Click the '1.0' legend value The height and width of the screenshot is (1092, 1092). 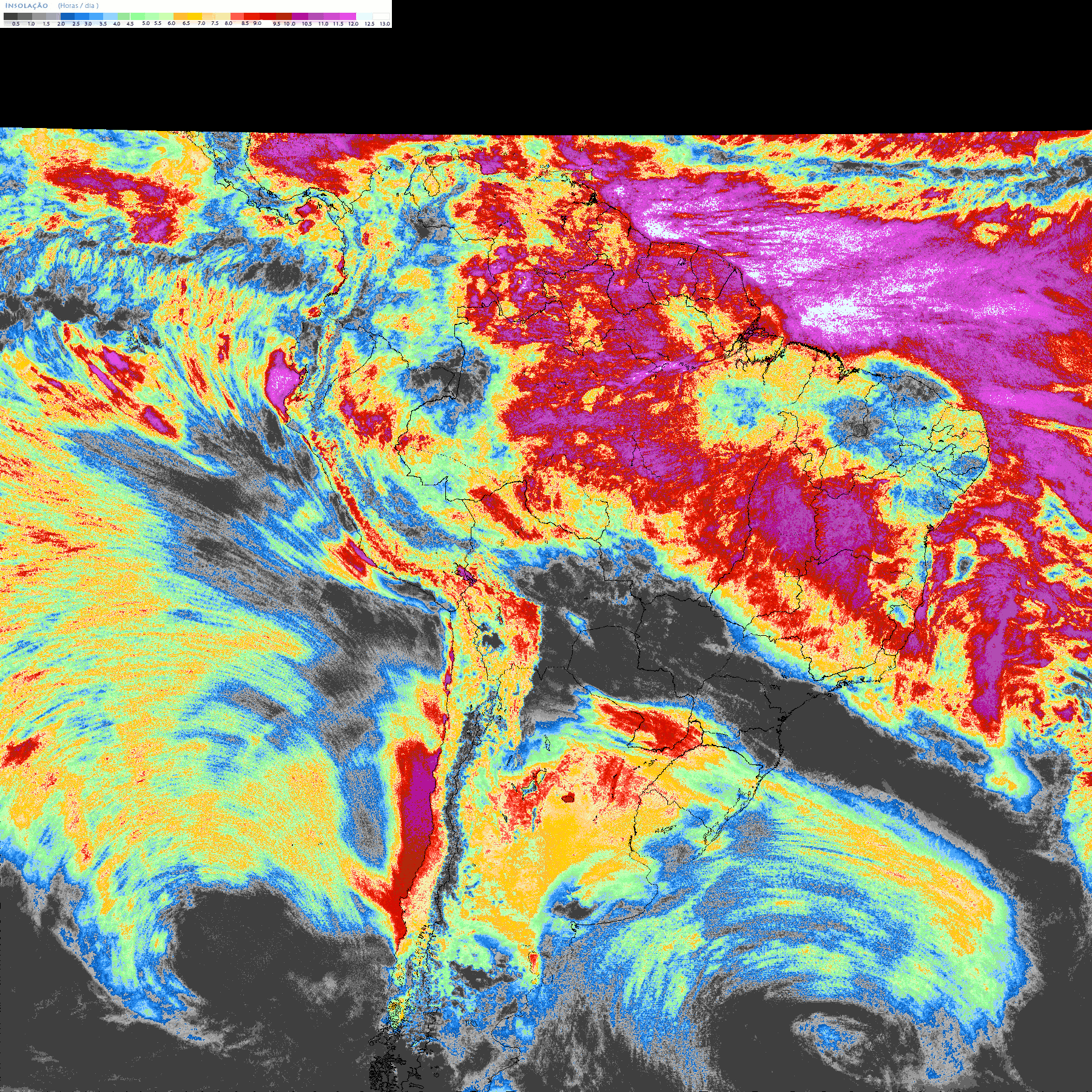pyautogui.click(x=31, y=24)
